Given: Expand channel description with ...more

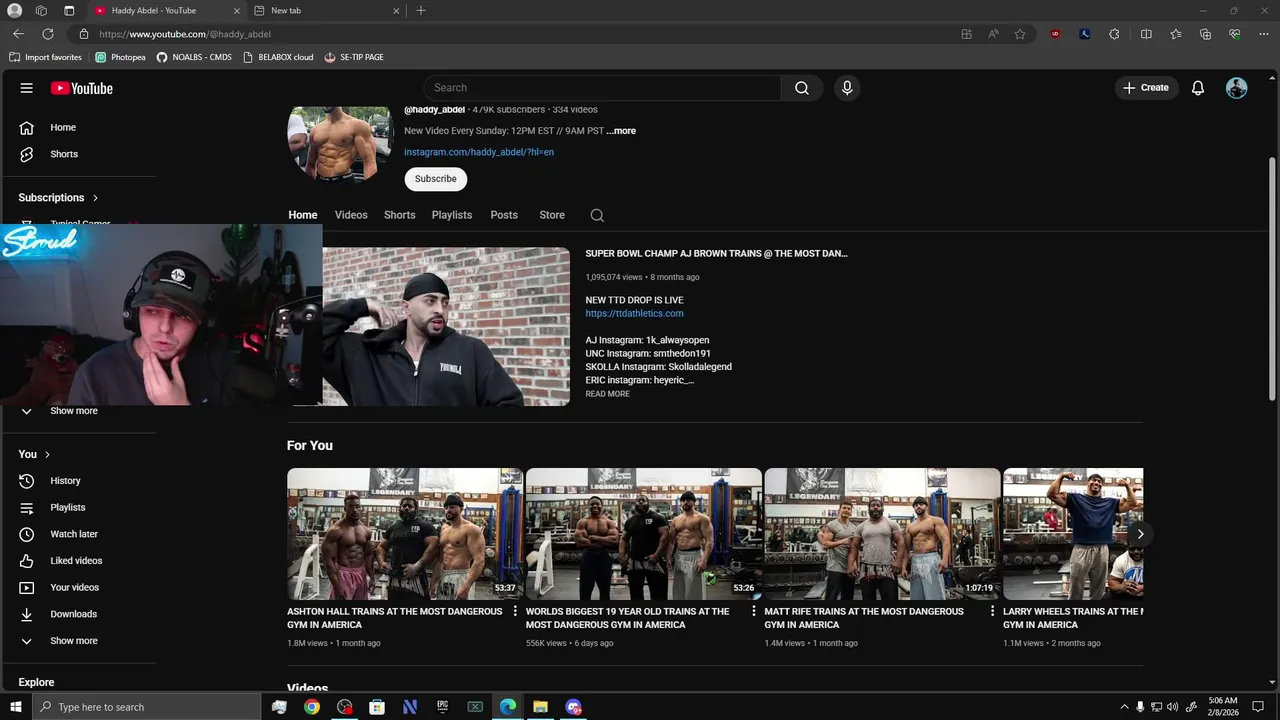Looking at the screenshot, I should (x=621, y=131).
